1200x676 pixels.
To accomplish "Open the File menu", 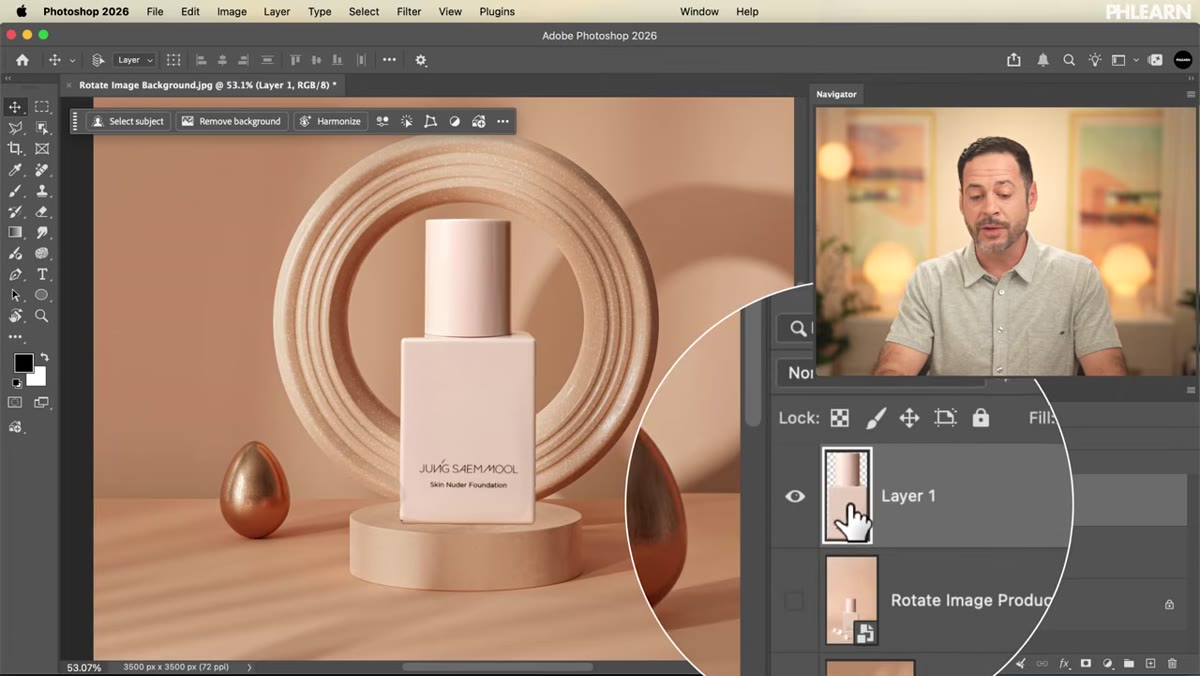I will 155,12.
